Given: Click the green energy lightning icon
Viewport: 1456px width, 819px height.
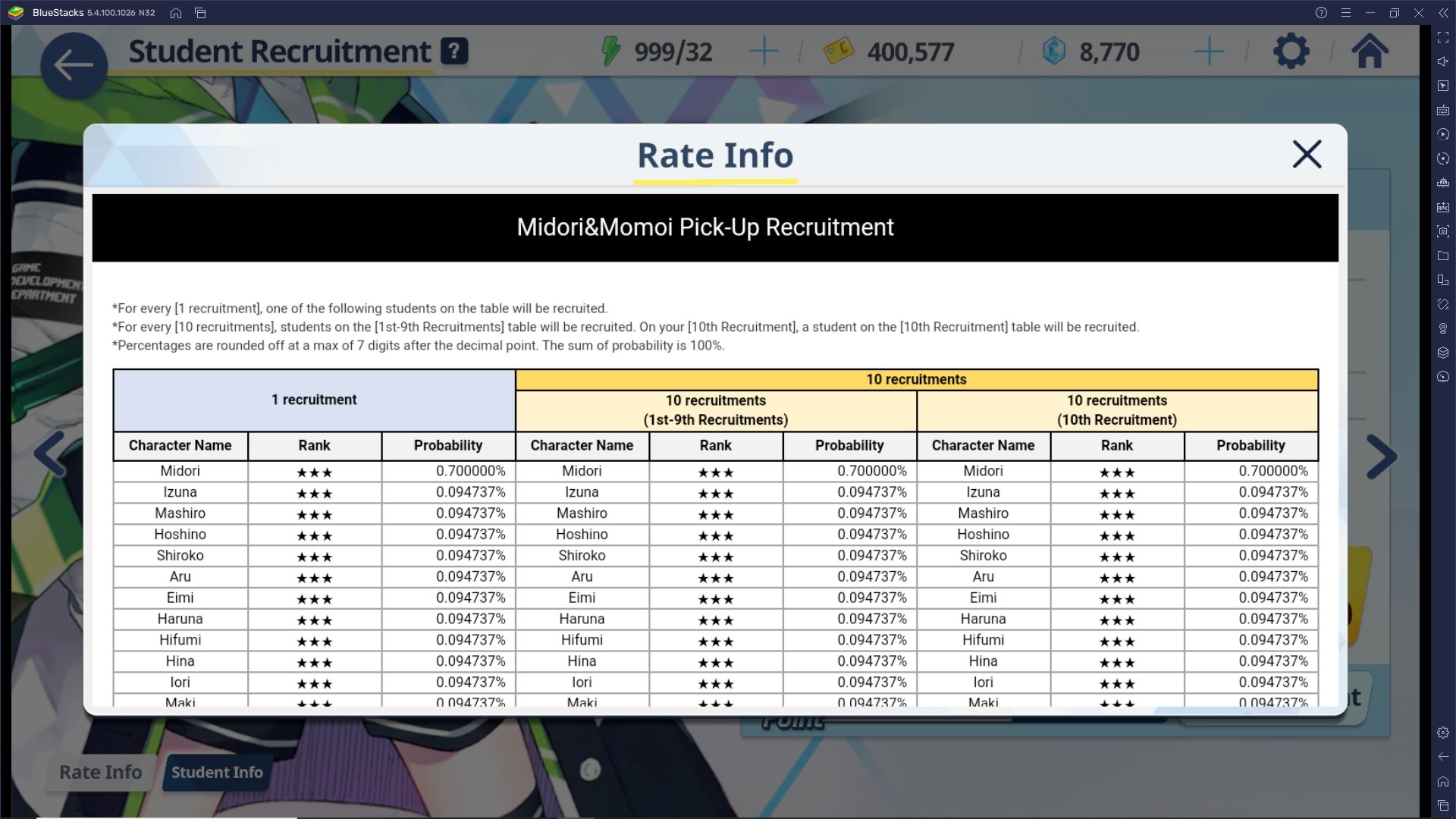Looking at the screenshot, I should coord(610,52).
